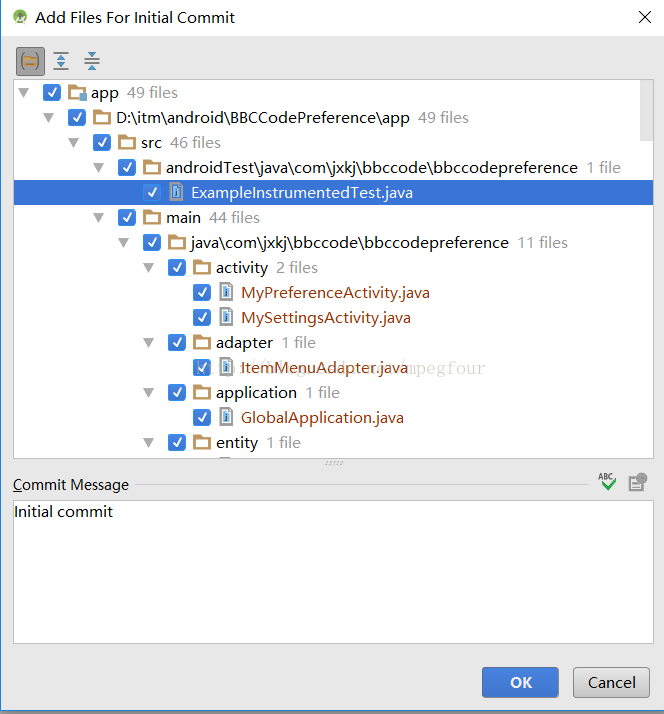Click the Android Studio logo in title bar
The image size is (664, 714).
tap(20, 17)
